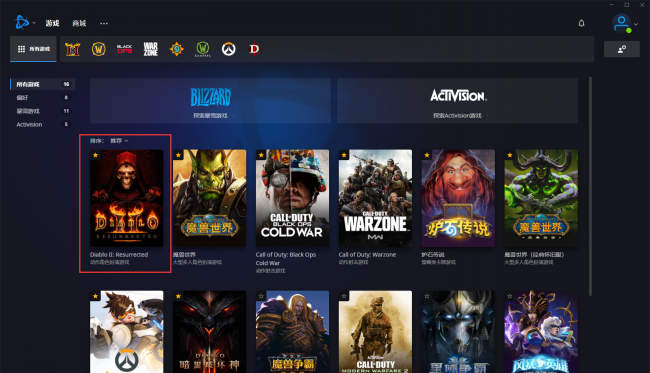Select the 所有游戏 grid tab

[33, 49]
